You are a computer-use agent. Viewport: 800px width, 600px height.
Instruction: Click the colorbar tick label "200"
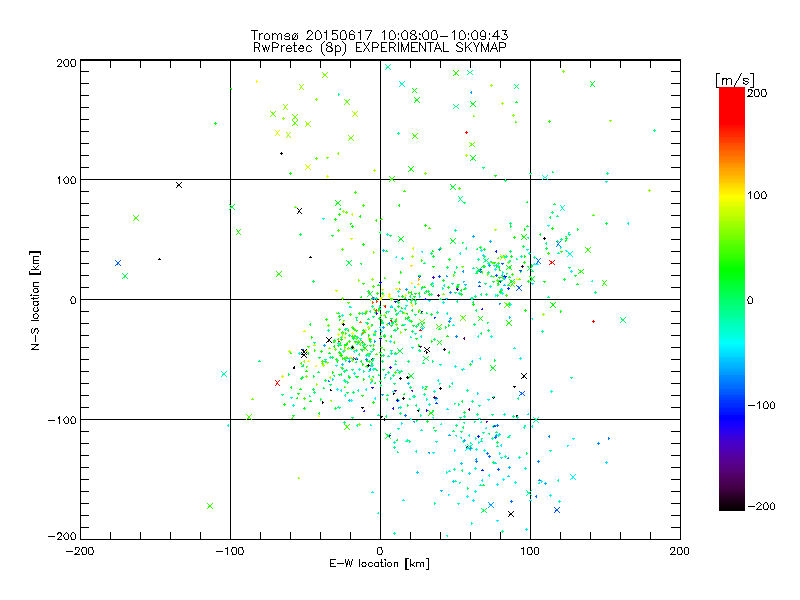757,93
